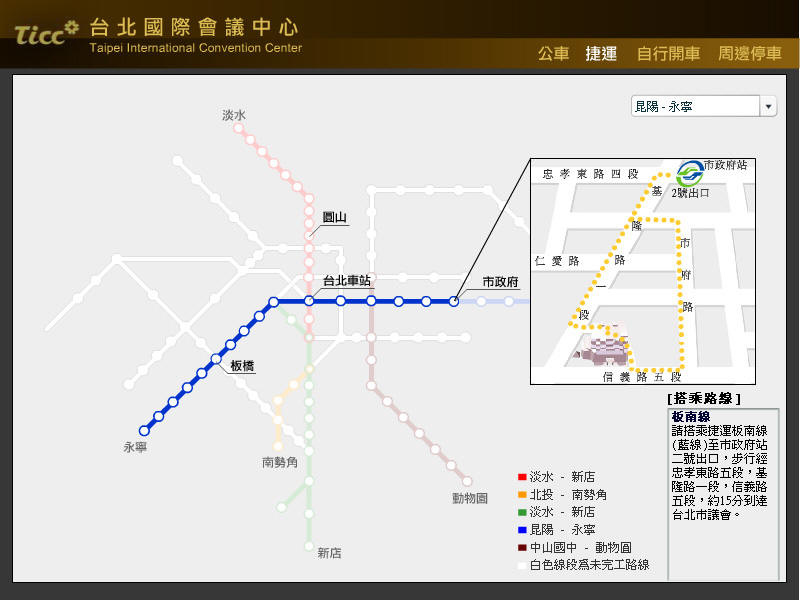Open the 公車 tab
Image resolution: width=800 pixels, height=600 pixels.
[x=553, y=54]
